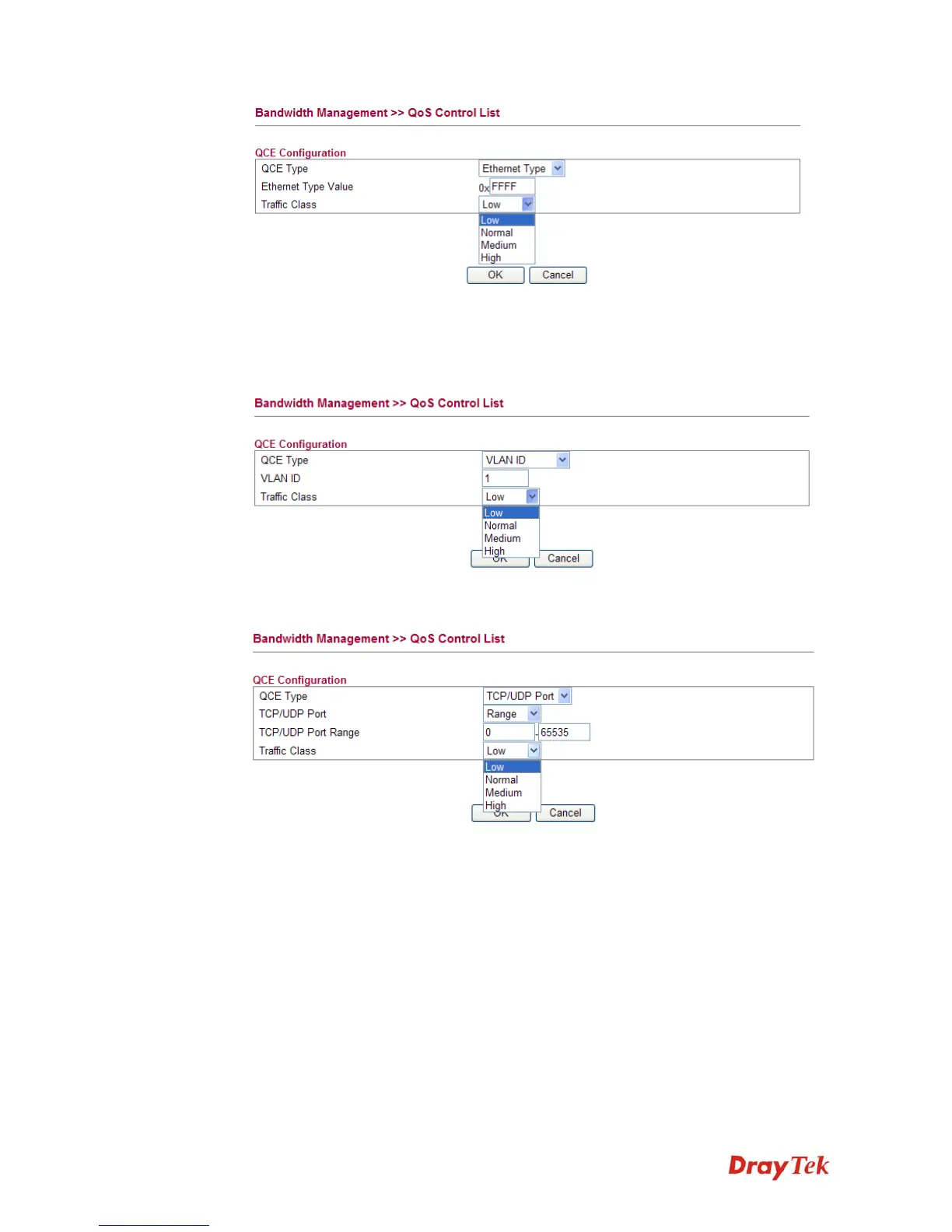Click the VLAN ID number input field
The width and height of the screenshot is (952, 1232).
click(506, 478)
